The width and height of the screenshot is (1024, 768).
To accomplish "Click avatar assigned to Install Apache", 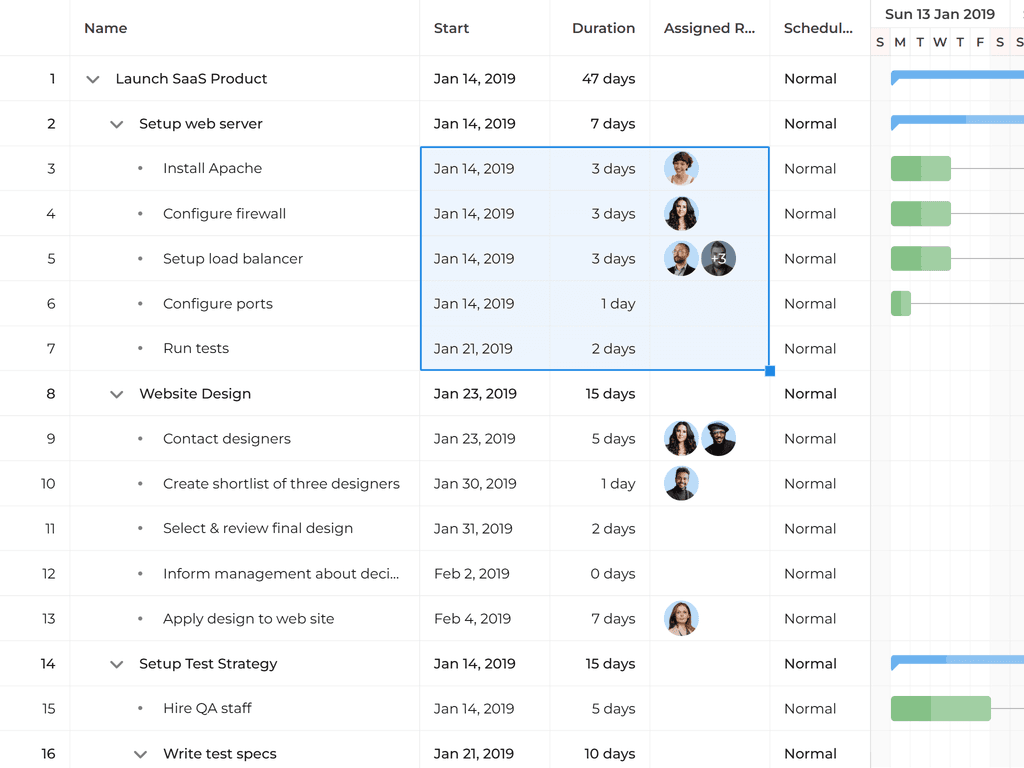I will 681,169.
